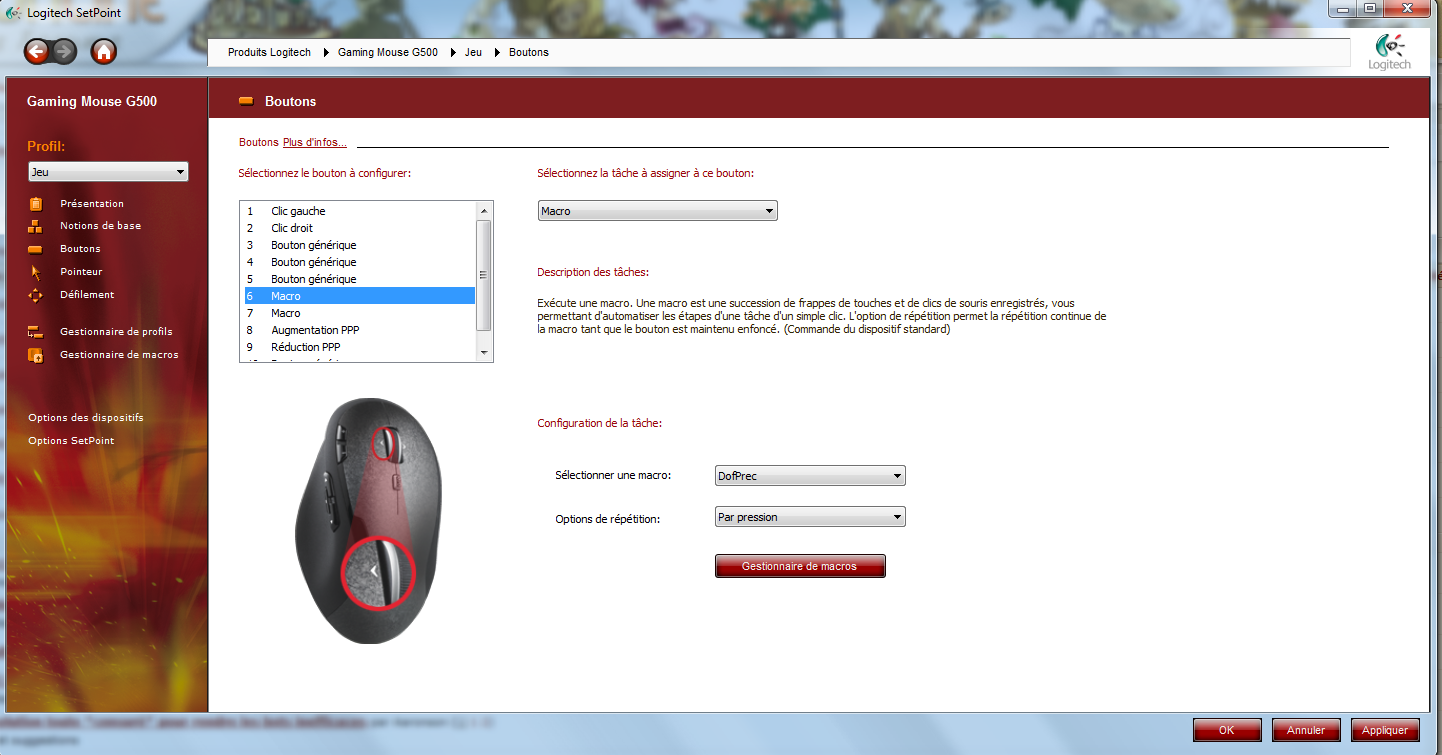Click the Présentation sidebar icon

36,203
